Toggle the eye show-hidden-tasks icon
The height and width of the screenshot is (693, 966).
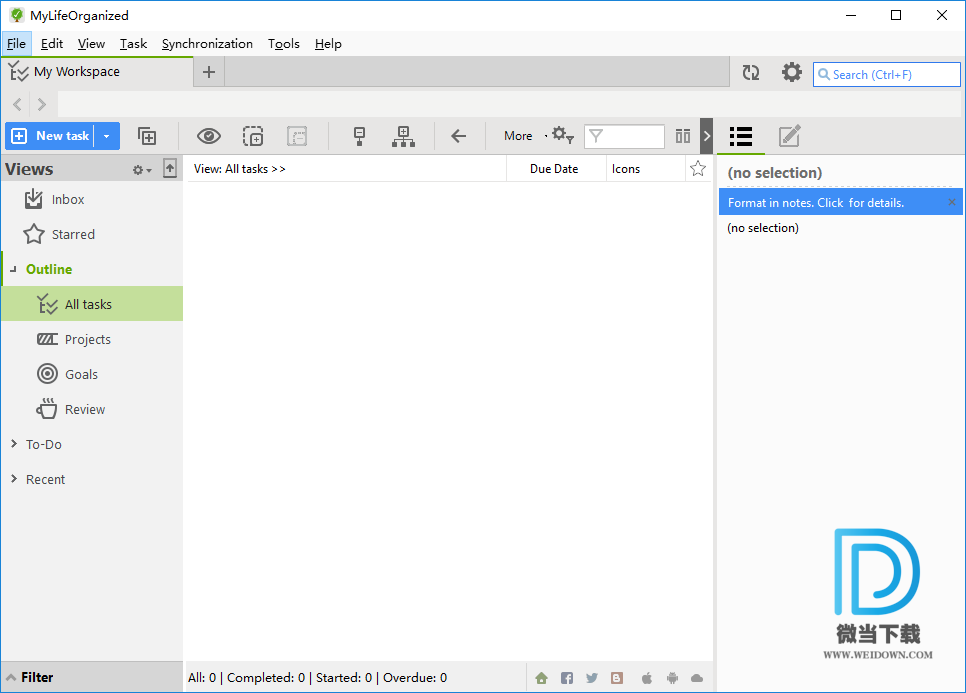(x=209, y=136)
